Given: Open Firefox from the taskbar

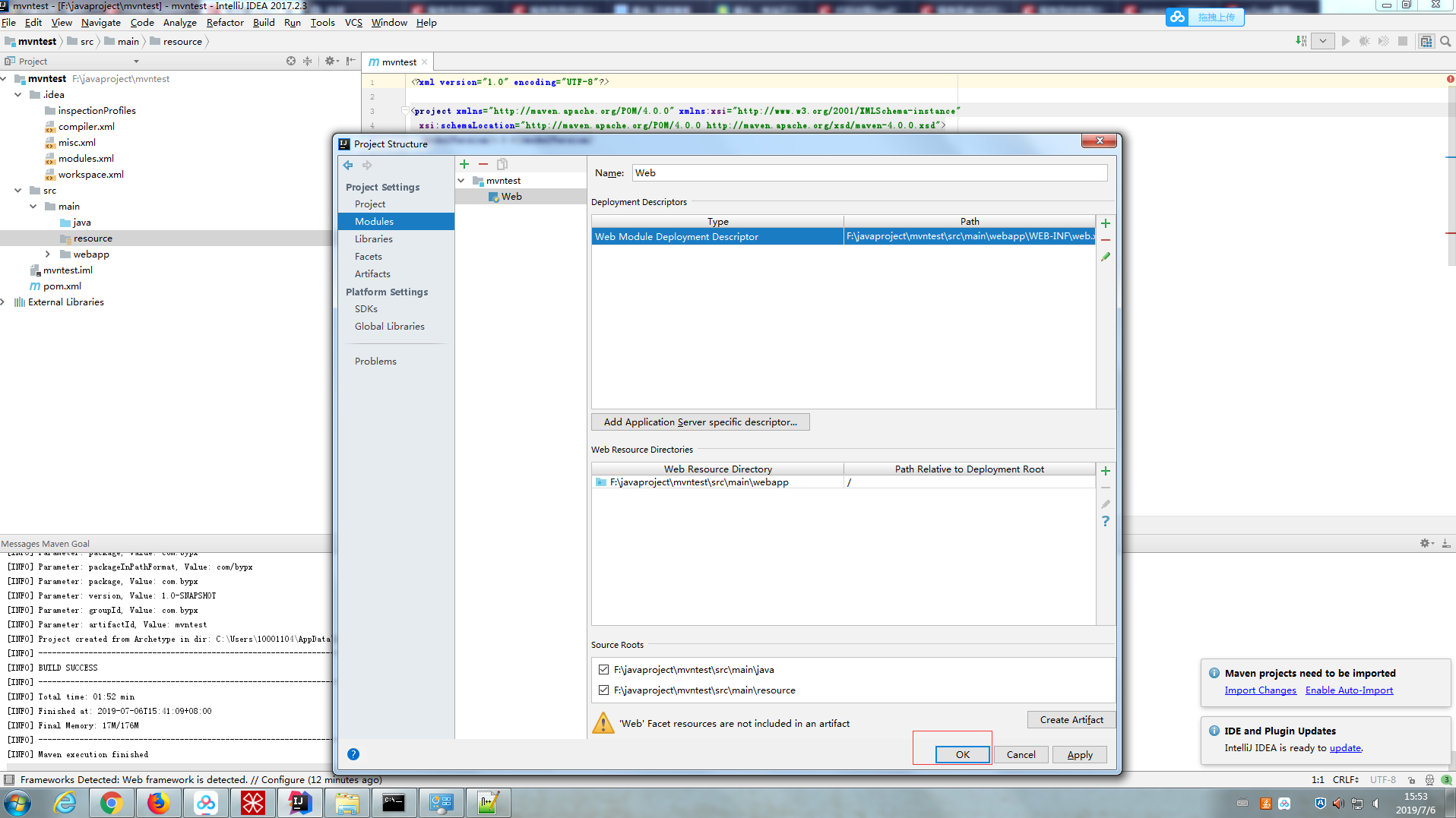Looking at the screenshot, I should tap(158, 803).
